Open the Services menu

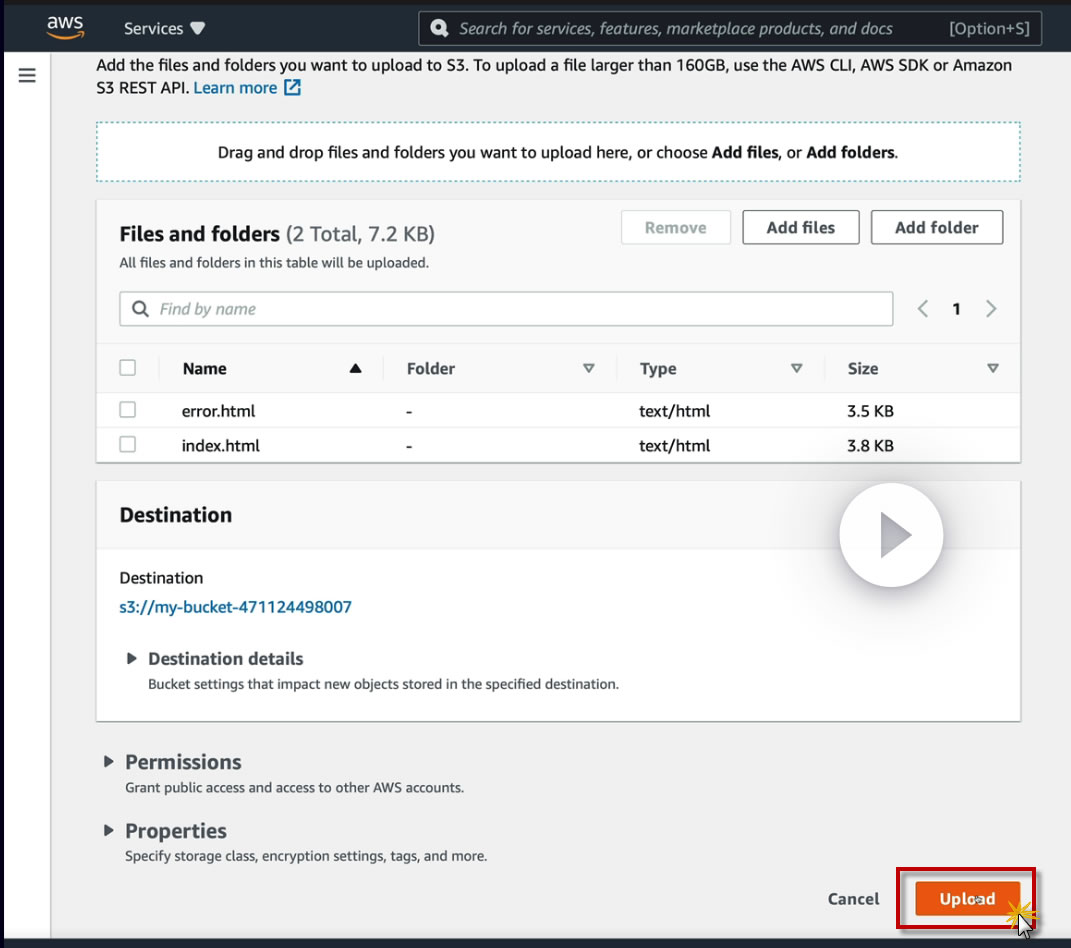[164, 28]
